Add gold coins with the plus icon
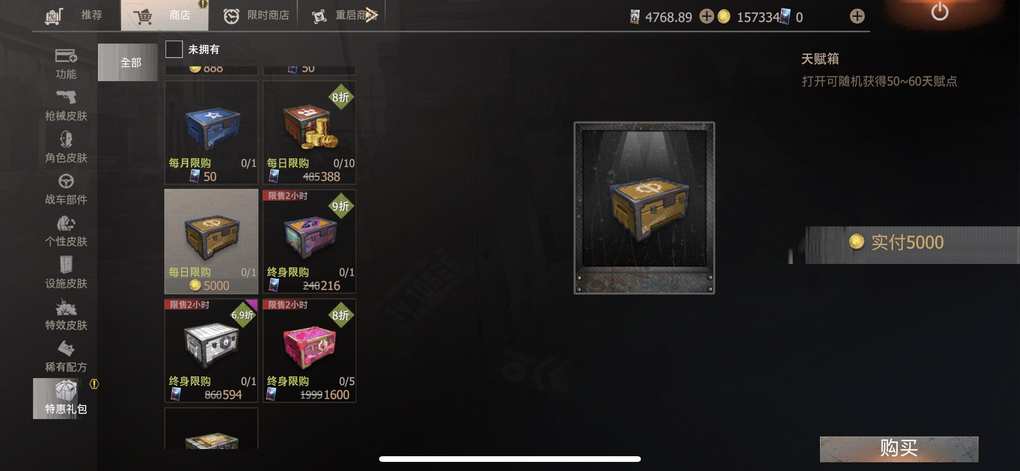Screen dimensions: 1020x471 (x=706, y=17)
